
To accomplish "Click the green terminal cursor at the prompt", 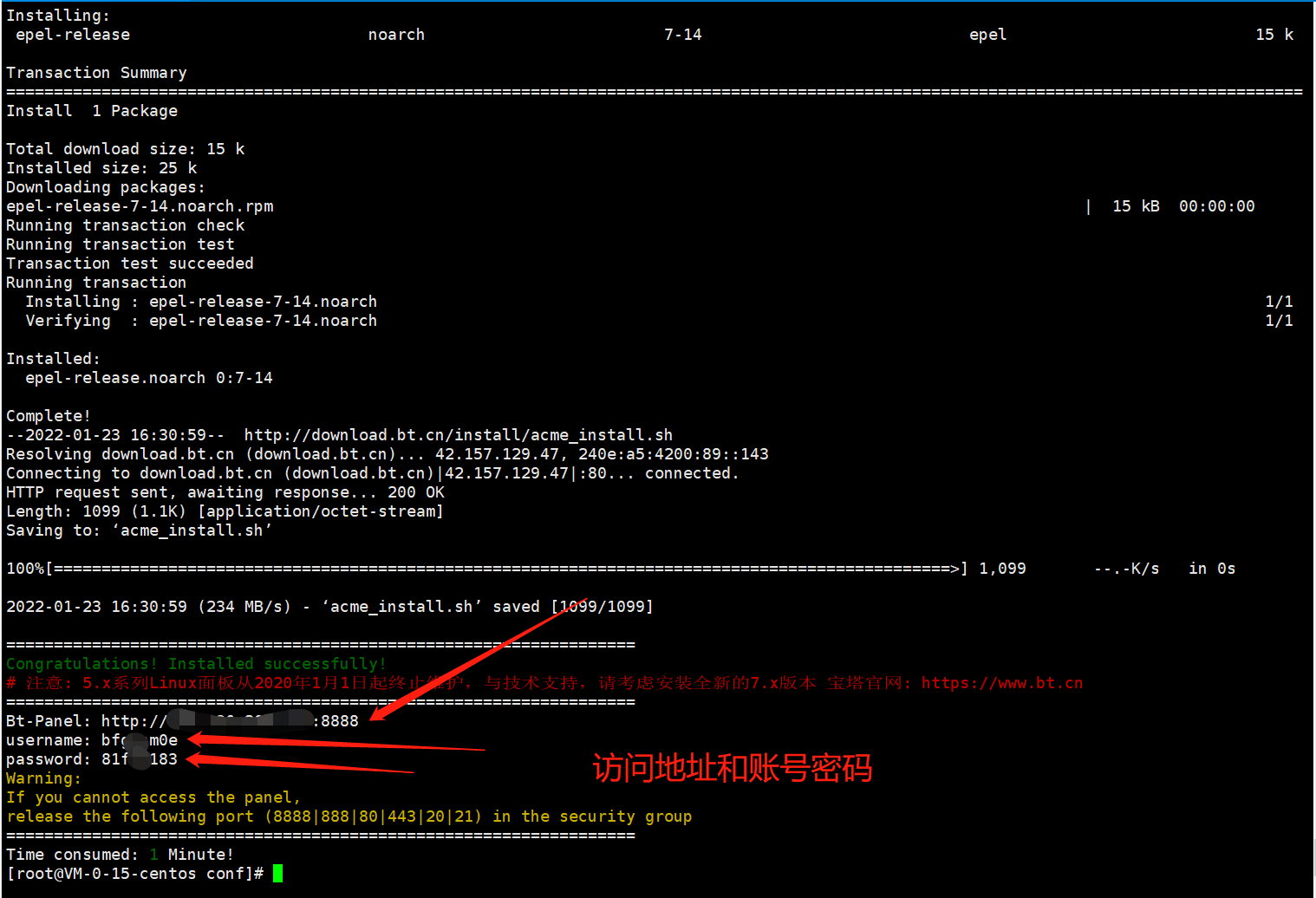I will 277,874.
